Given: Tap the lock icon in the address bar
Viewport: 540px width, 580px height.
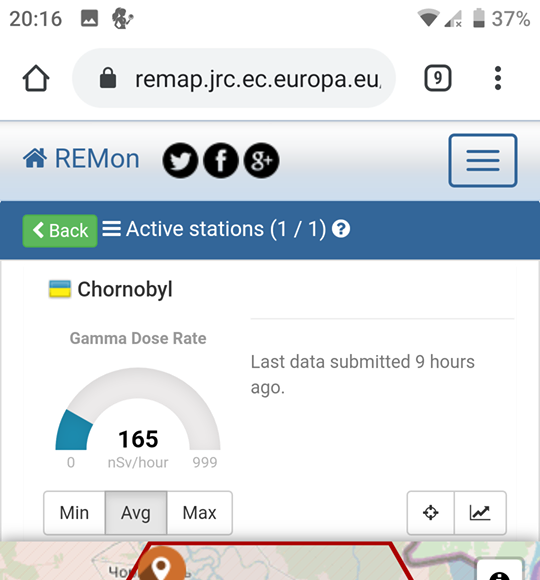Looking at the screenshot, I should pos(108,78).
